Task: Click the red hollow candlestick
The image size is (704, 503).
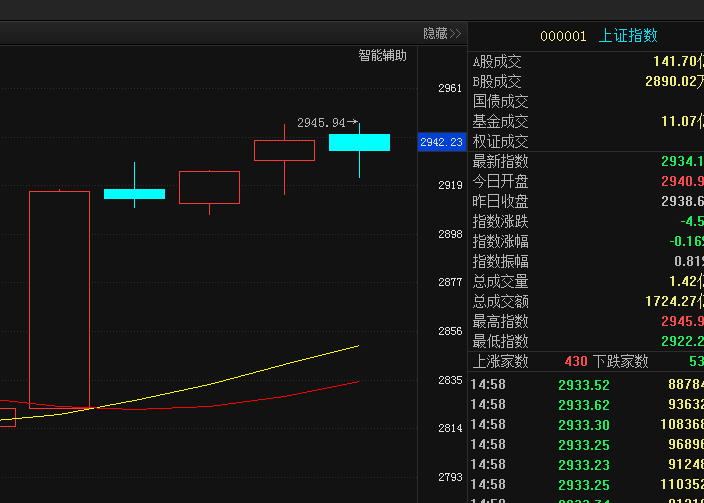Action: click(x=284, y=150)
